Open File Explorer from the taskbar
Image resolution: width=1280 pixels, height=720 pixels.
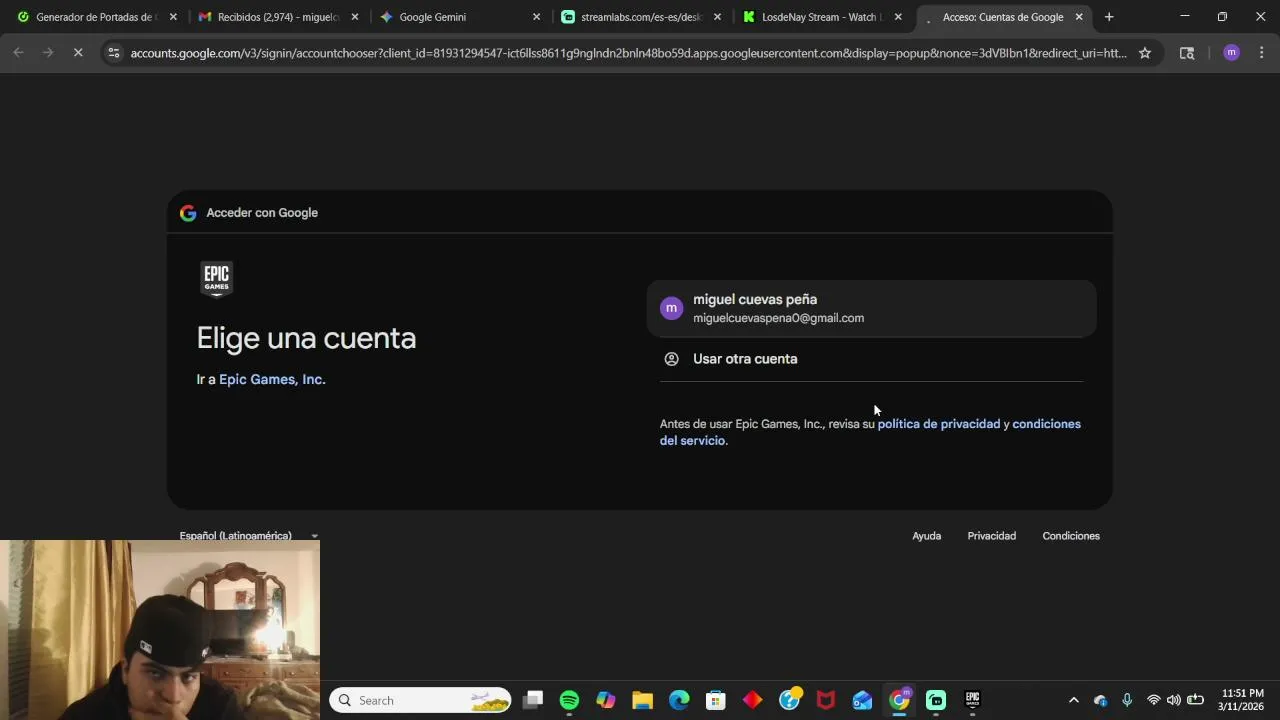[642, 700]
